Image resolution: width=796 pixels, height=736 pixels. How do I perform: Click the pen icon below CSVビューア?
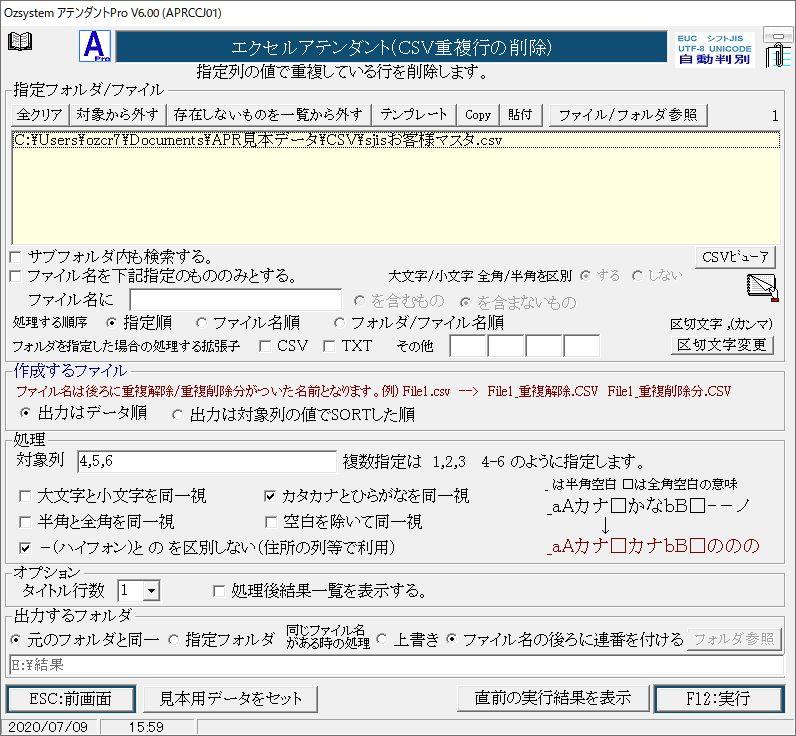point(761,287)
